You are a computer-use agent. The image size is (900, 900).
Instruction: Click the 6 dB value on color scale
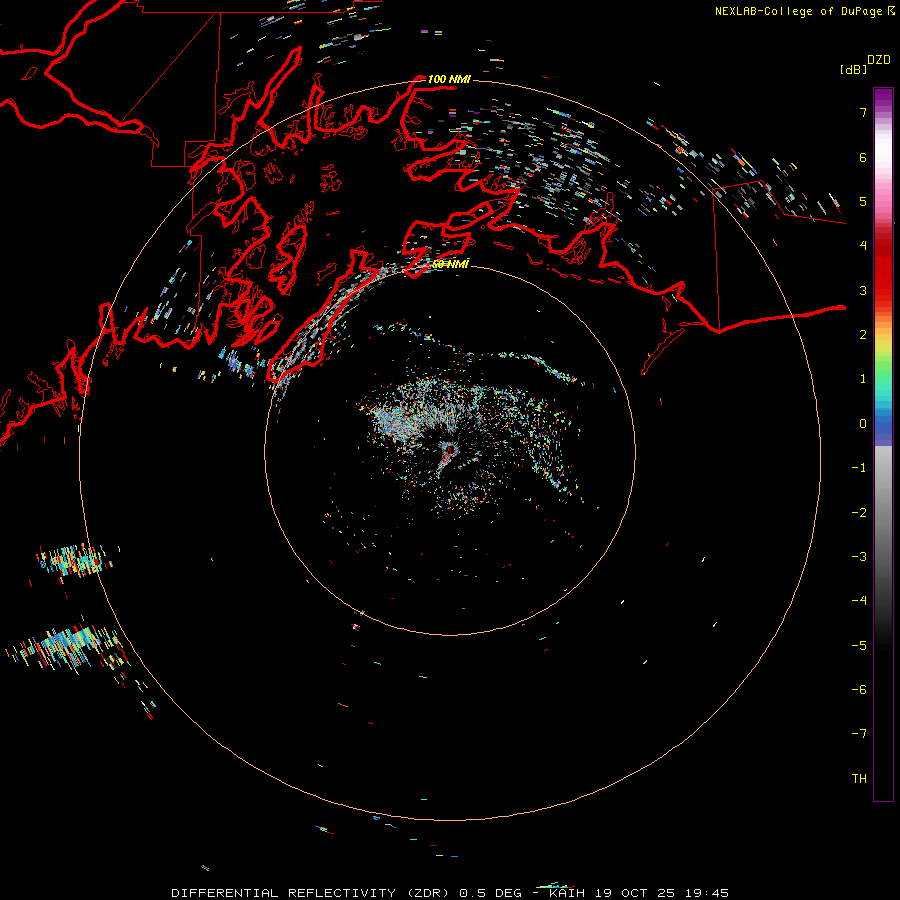point(863,157)
